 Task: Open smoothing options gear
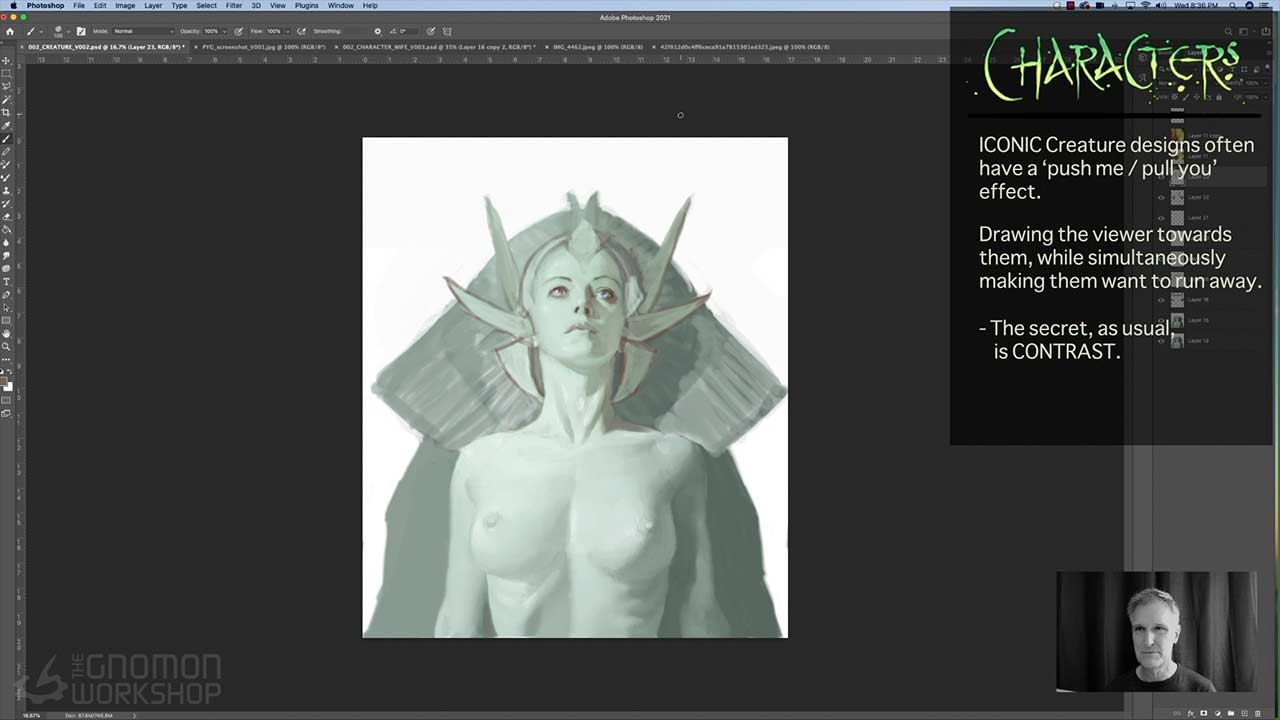click(x=377, y=31)
